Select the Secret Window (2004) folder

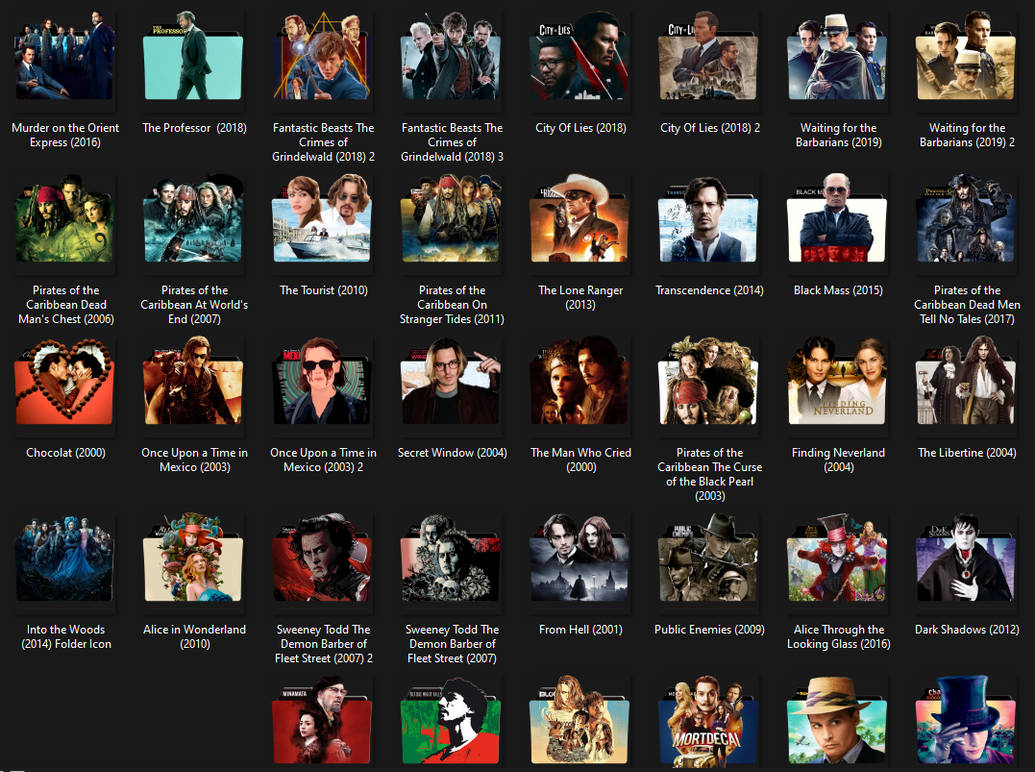click(x=451, y=382)
